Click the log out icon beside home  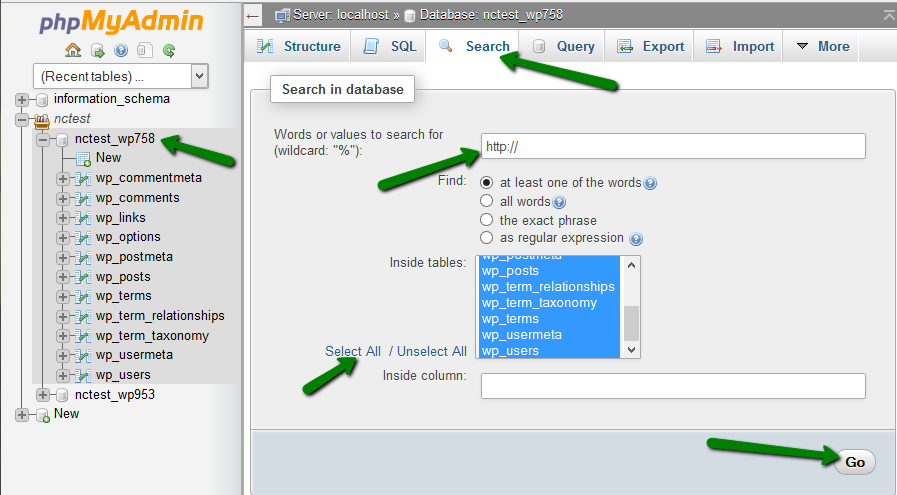(x=98, y=51)
